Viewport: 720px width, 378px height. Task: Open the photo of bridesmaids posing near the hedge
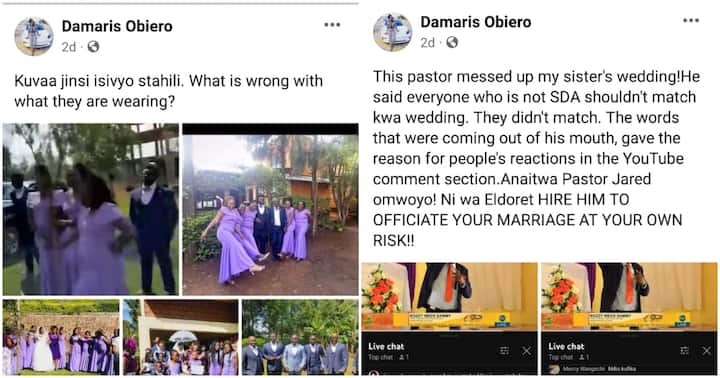(x=270, y=209)
